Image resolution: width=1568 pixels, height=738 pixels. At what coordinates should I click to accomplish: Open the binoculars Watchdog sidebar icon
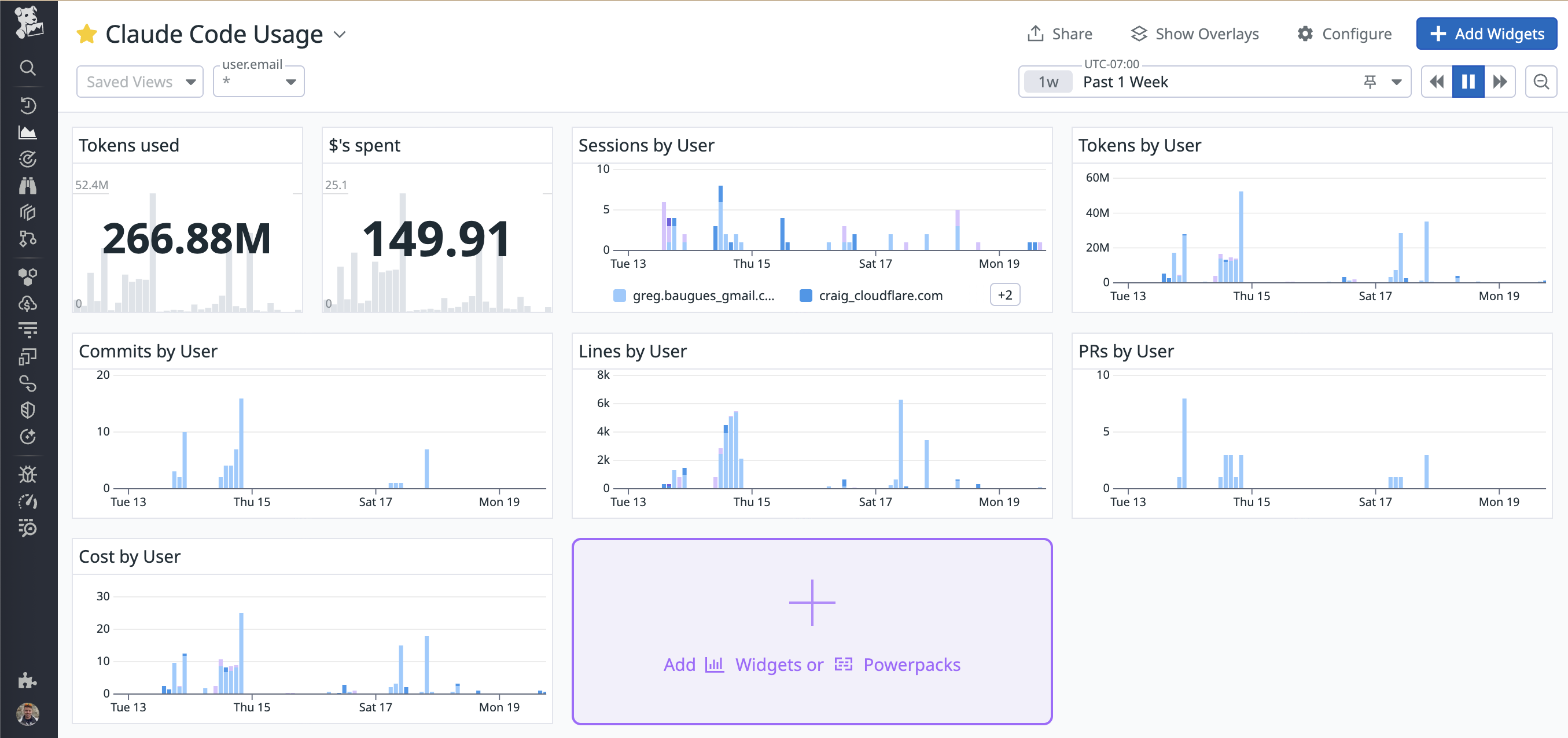(27, 186)
